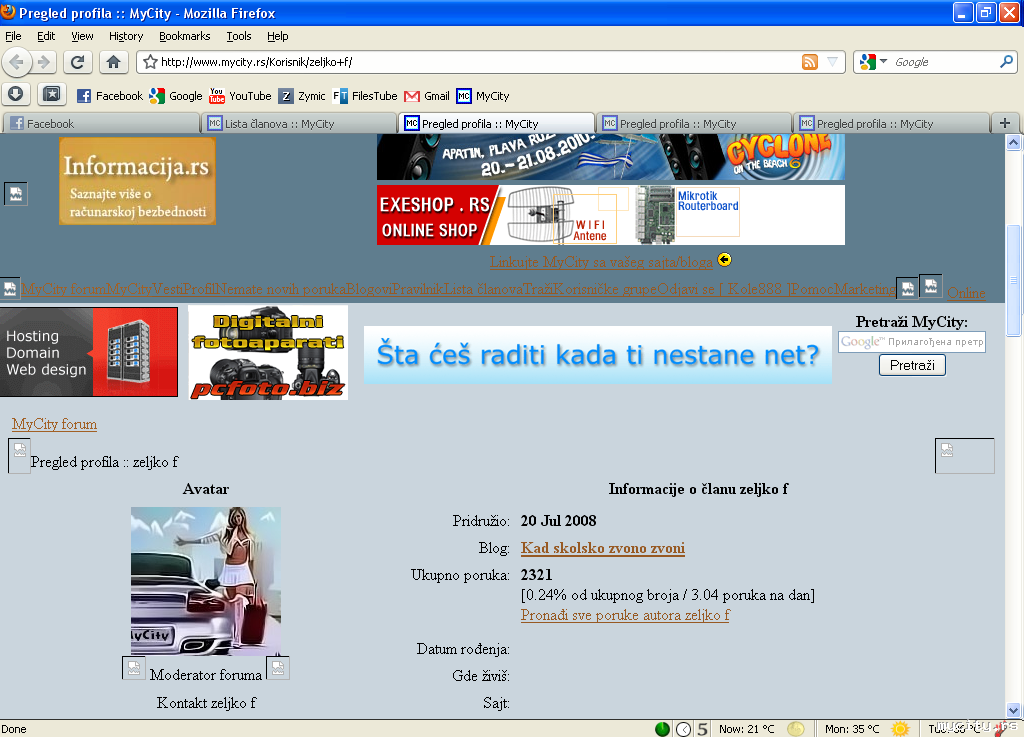Click the yellow arrow icon beside Linkujte link
1024x737 pixels.
pos(724,260)
